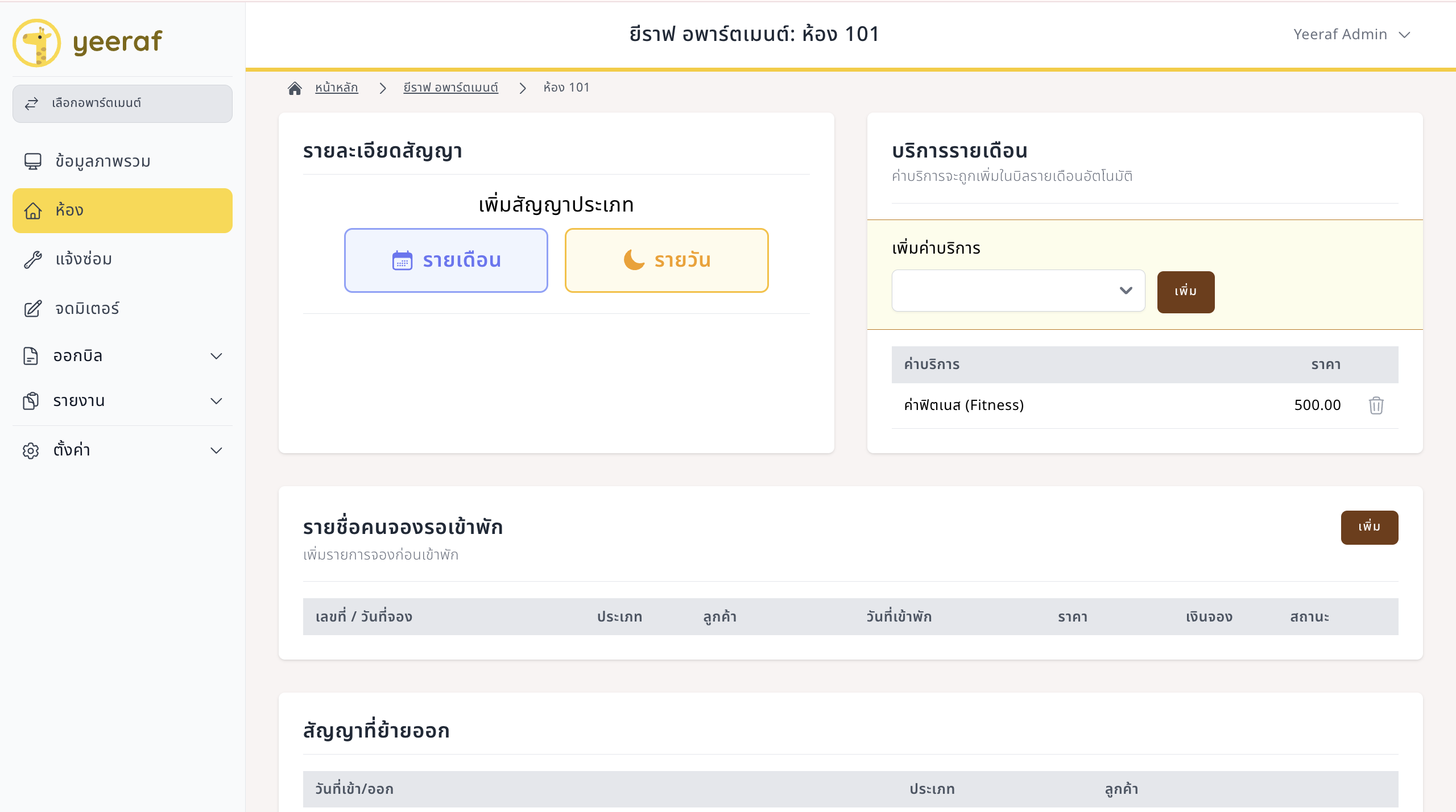
Task: Click the ประเภท header in booking table
Action: pos(619,616)
